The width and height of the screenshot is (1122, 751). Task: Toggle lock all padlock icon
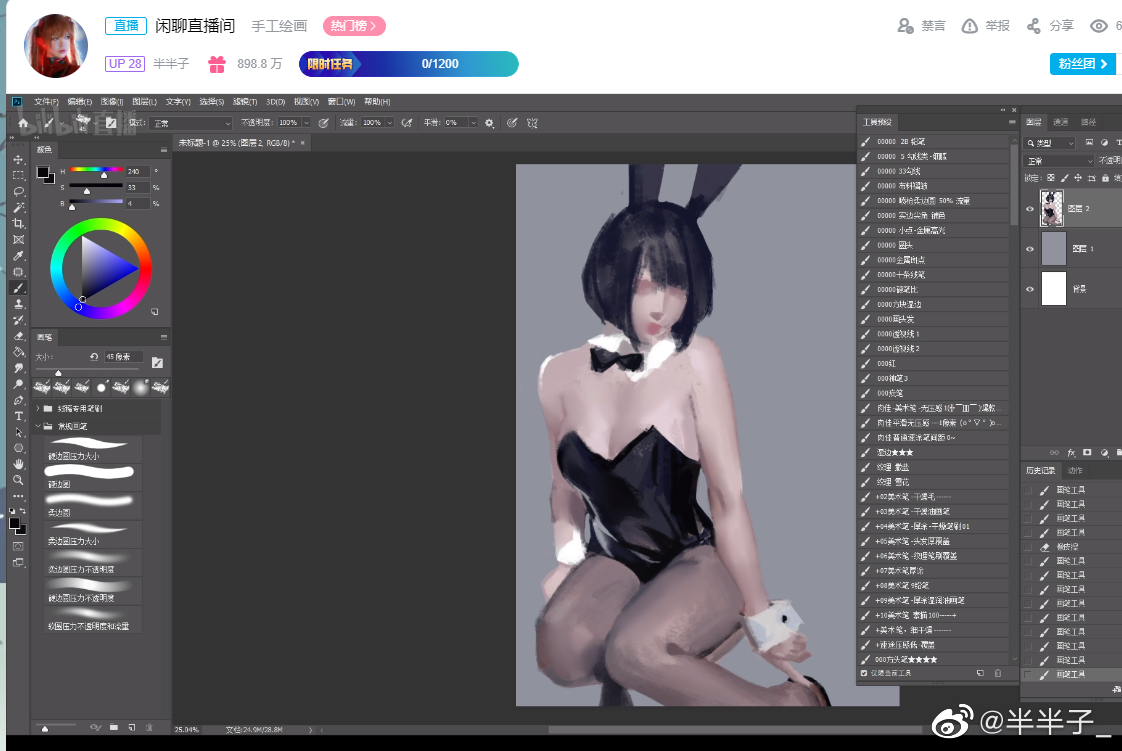(1106, 178)
